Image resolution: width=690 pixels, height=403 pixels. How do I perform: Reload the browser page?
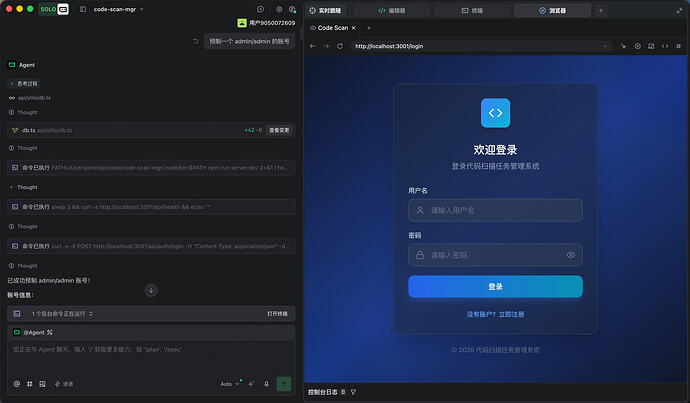(x=340, y=46)
